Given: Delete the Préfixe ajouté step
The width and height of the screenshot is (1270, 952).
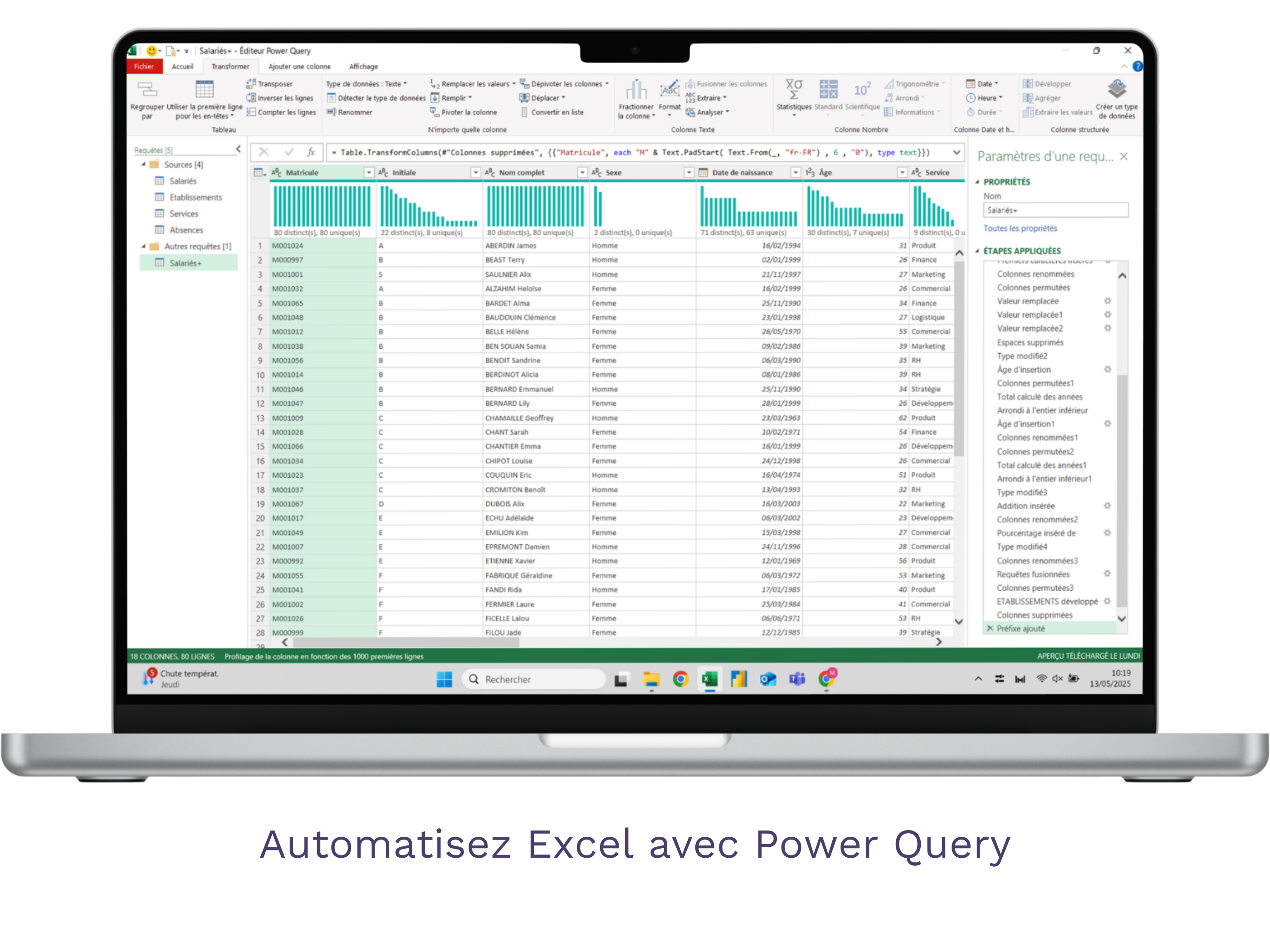Looking at the screenshot, I should coord(990,628).
